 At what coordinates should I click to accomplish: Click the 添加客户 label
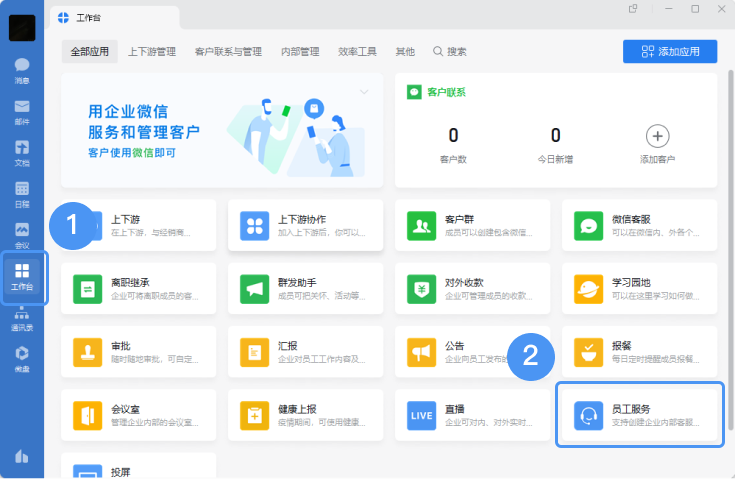(657, 159)
